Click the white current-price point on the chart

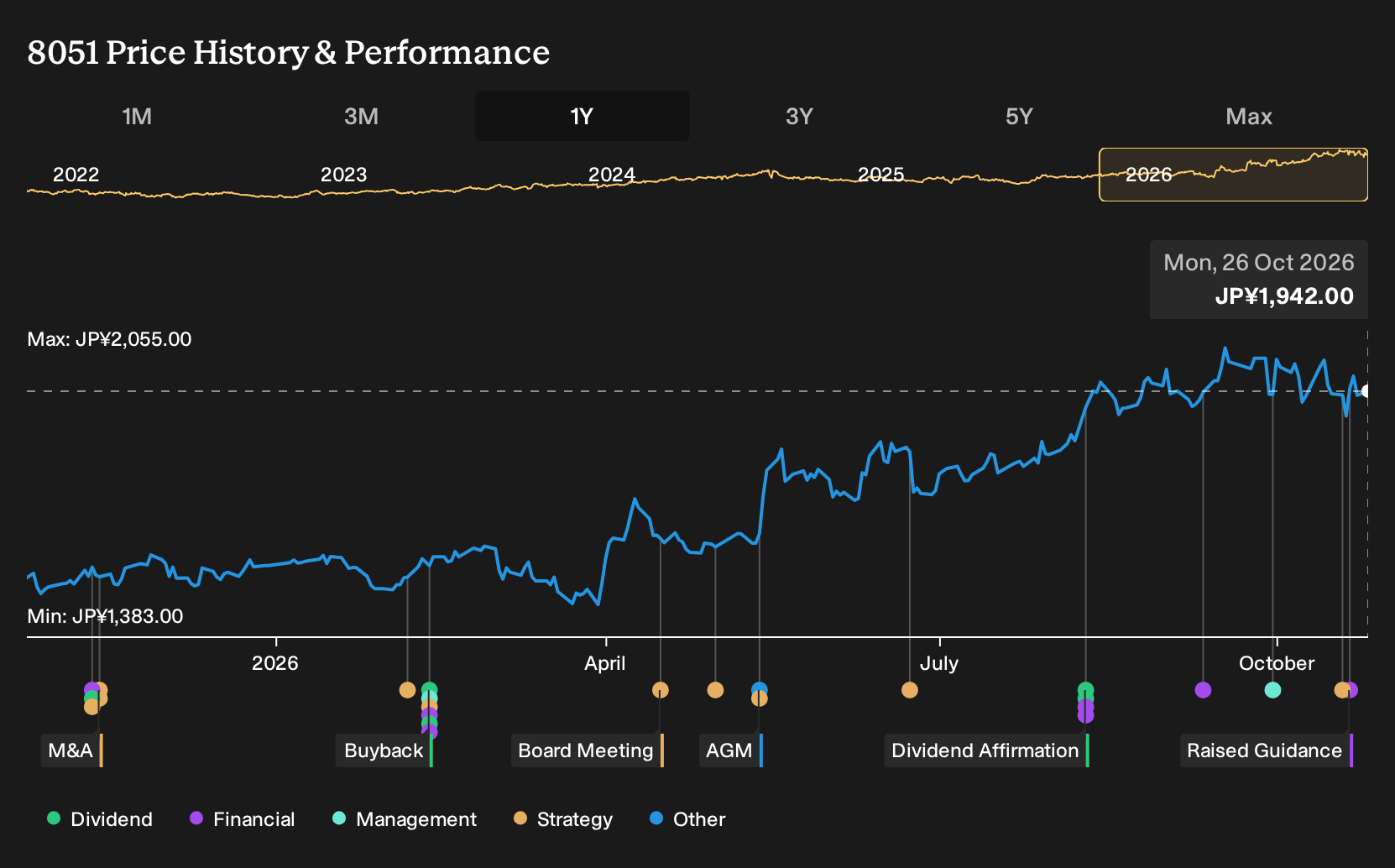pyautogui.click(x=1366, y=391)
